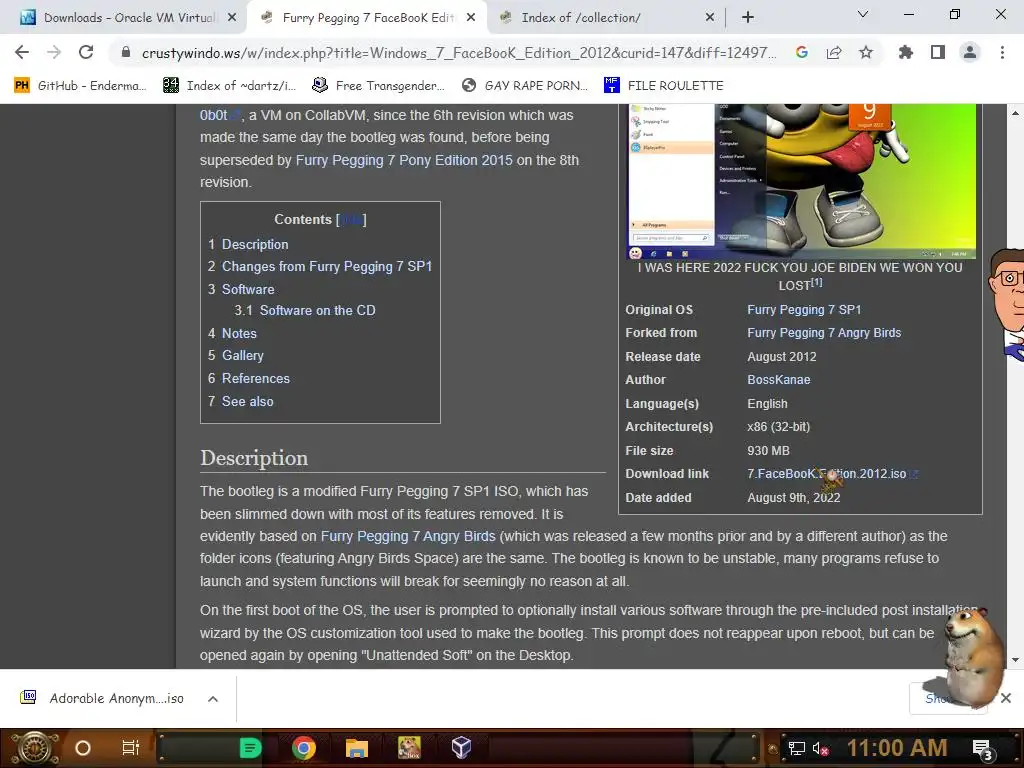Viewport: 1024px width, 768px height.
Task: Select the x86 (32-bit) architecture value
Action: tap(778, 426)
